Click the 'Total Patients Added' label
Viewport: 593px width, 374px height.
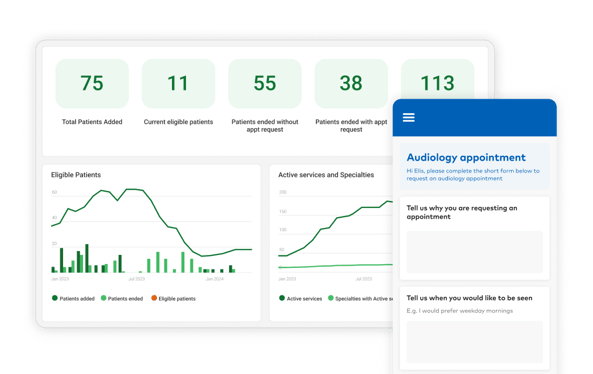[x=92, y=122]
